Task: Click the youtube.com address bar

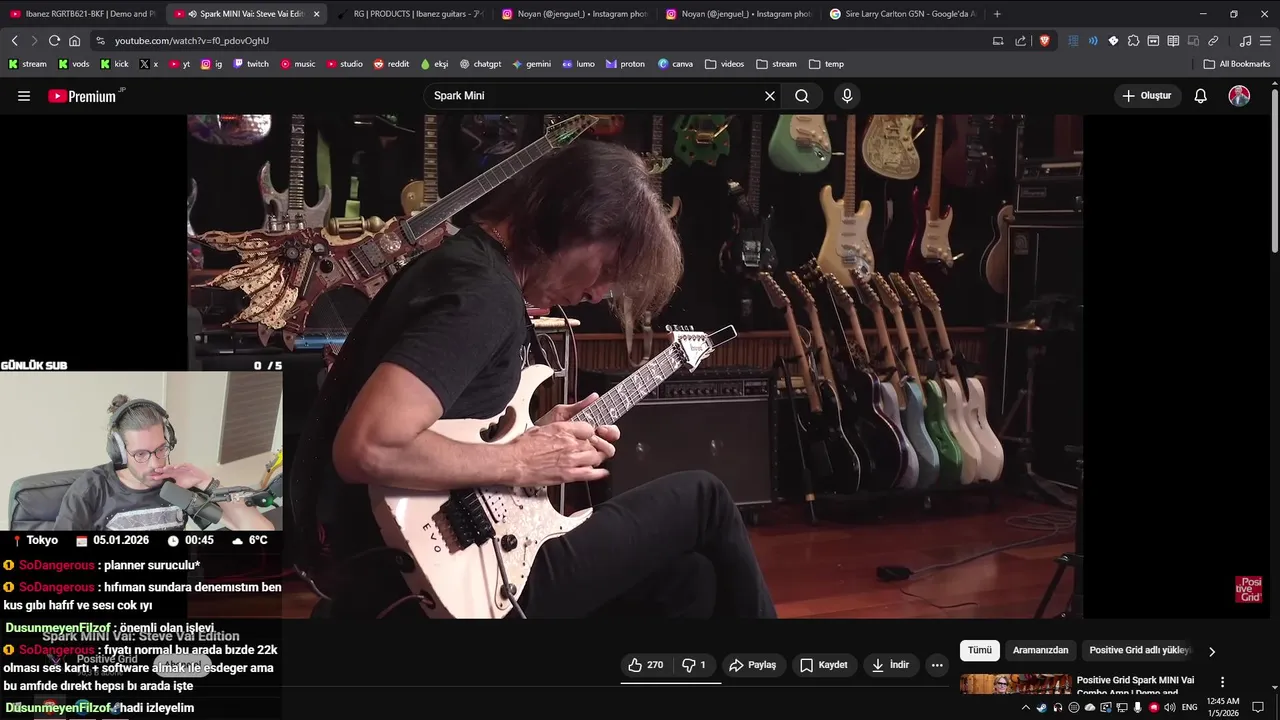Action: pos(540,41)
